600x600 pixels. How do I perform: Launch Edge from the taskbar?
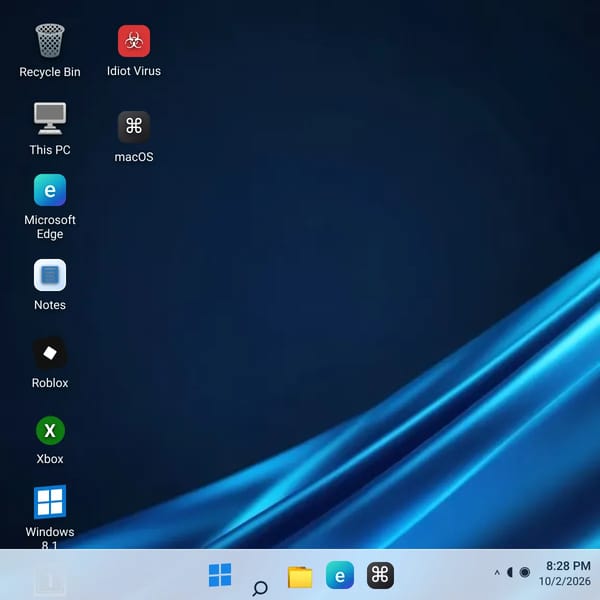[340, 575]
